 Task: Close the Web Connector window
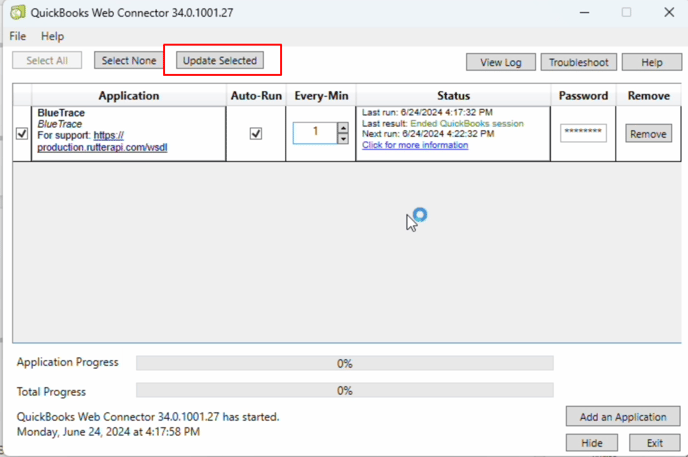point(669,12)
